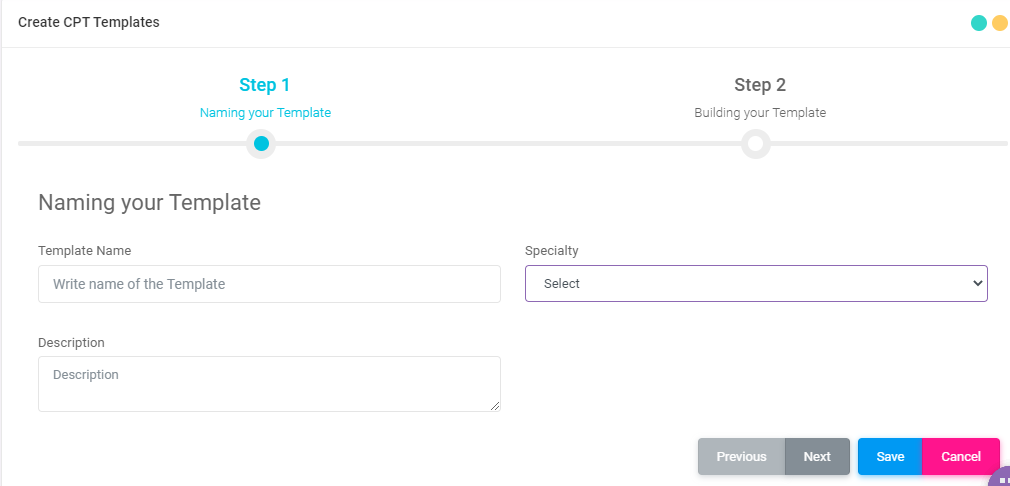Switch to the Step 1 heading
This screenshot has width=1010, height=486.
(265, 85)
